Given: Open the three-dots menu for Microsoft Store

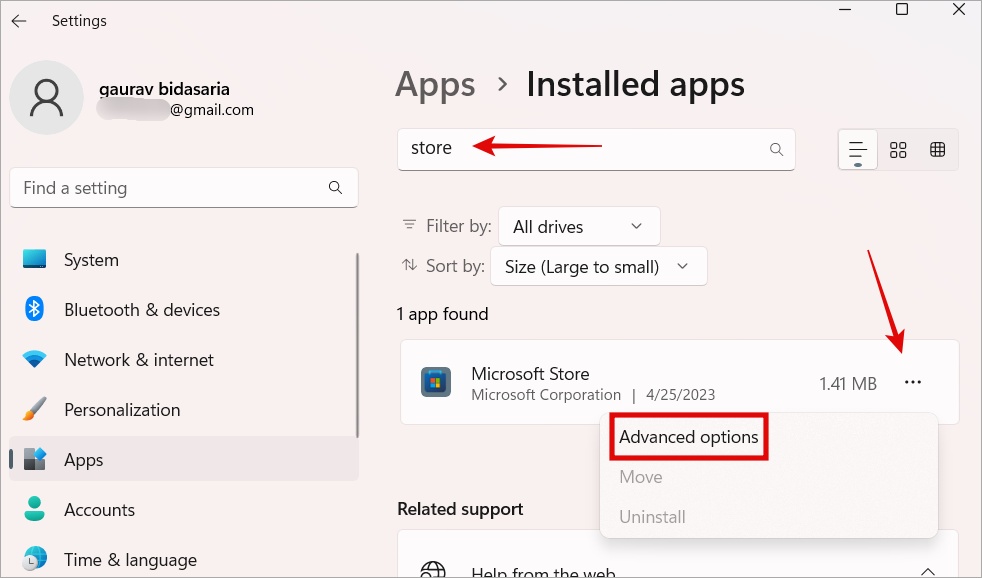Looking at the screenshot, I should [912, 383].
